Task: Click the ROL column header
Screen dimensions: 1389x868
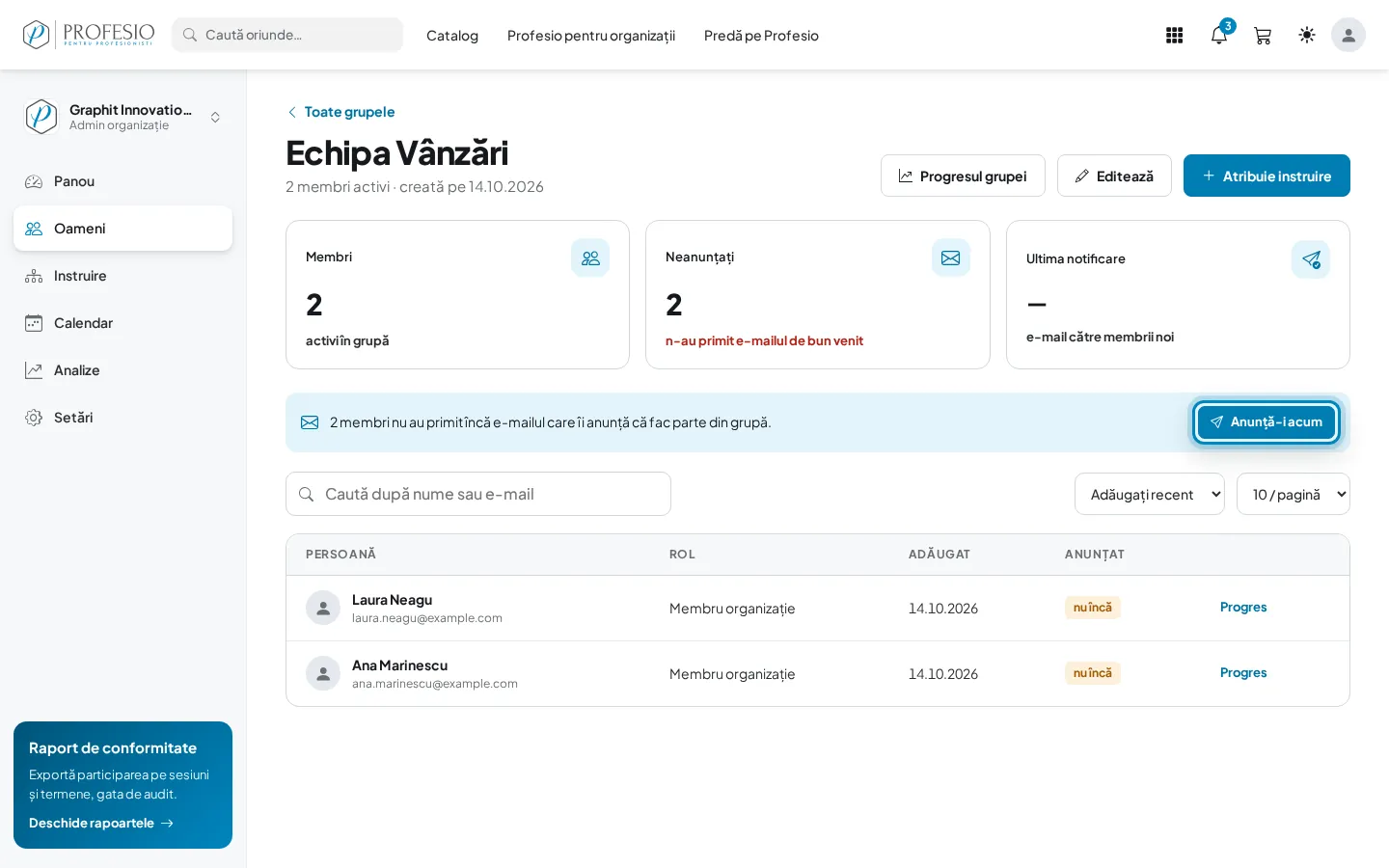Action: (x=682, y=555)
